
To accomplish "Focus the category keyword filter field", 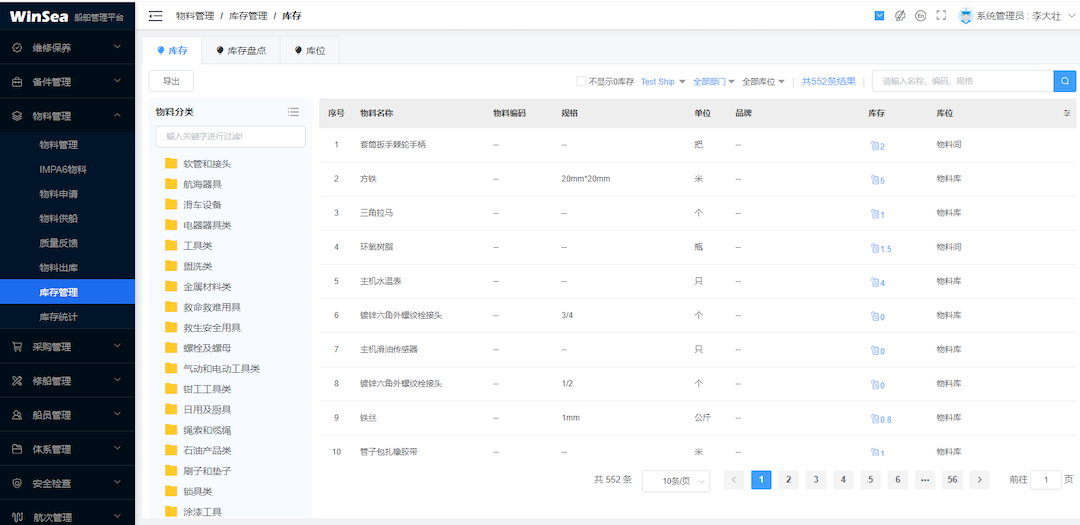I will pyautogui.click(x=231, y=136).
